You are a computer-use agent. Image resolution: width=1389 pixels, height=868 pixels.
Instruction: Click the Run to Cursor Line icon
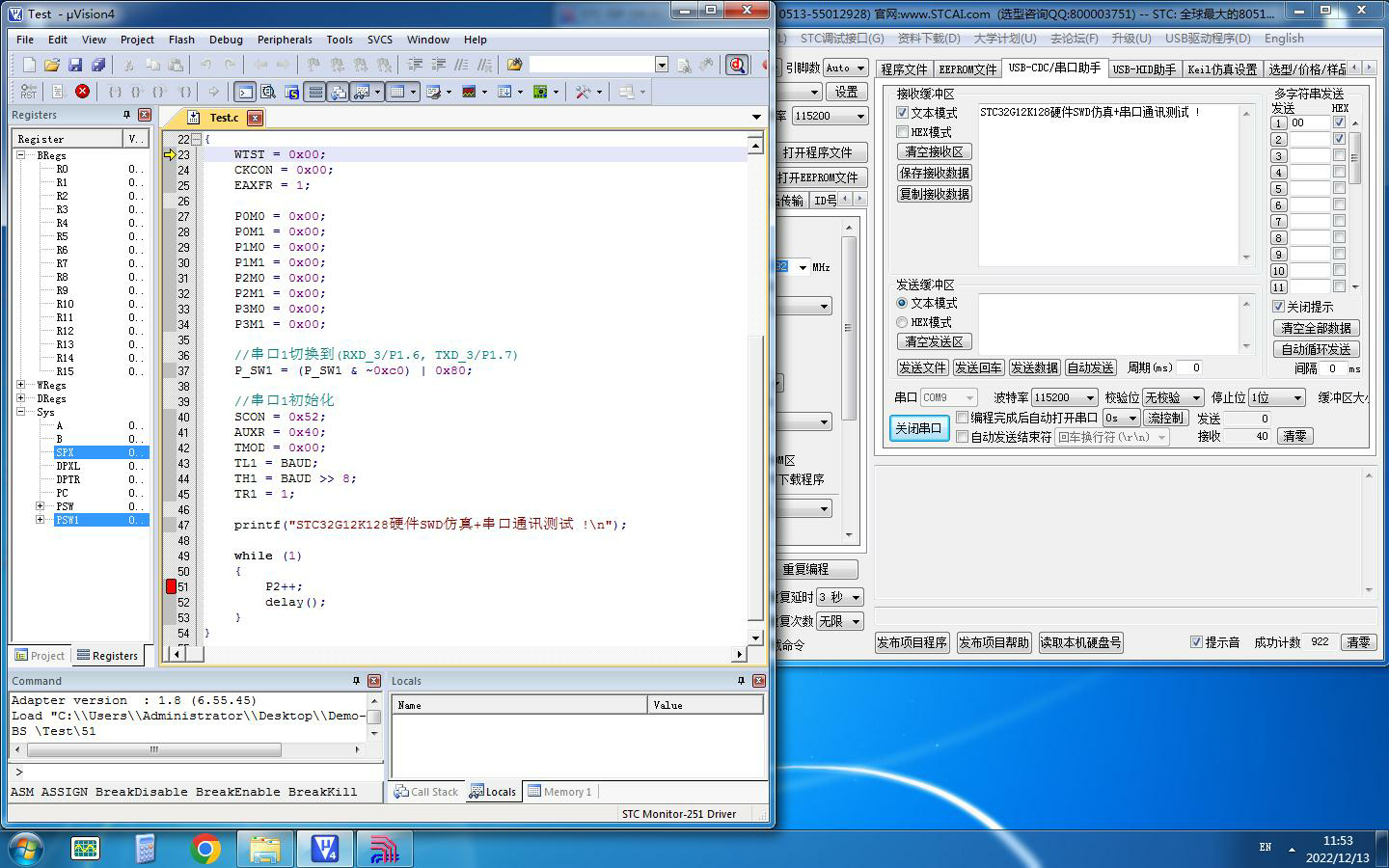click(185, 92)
